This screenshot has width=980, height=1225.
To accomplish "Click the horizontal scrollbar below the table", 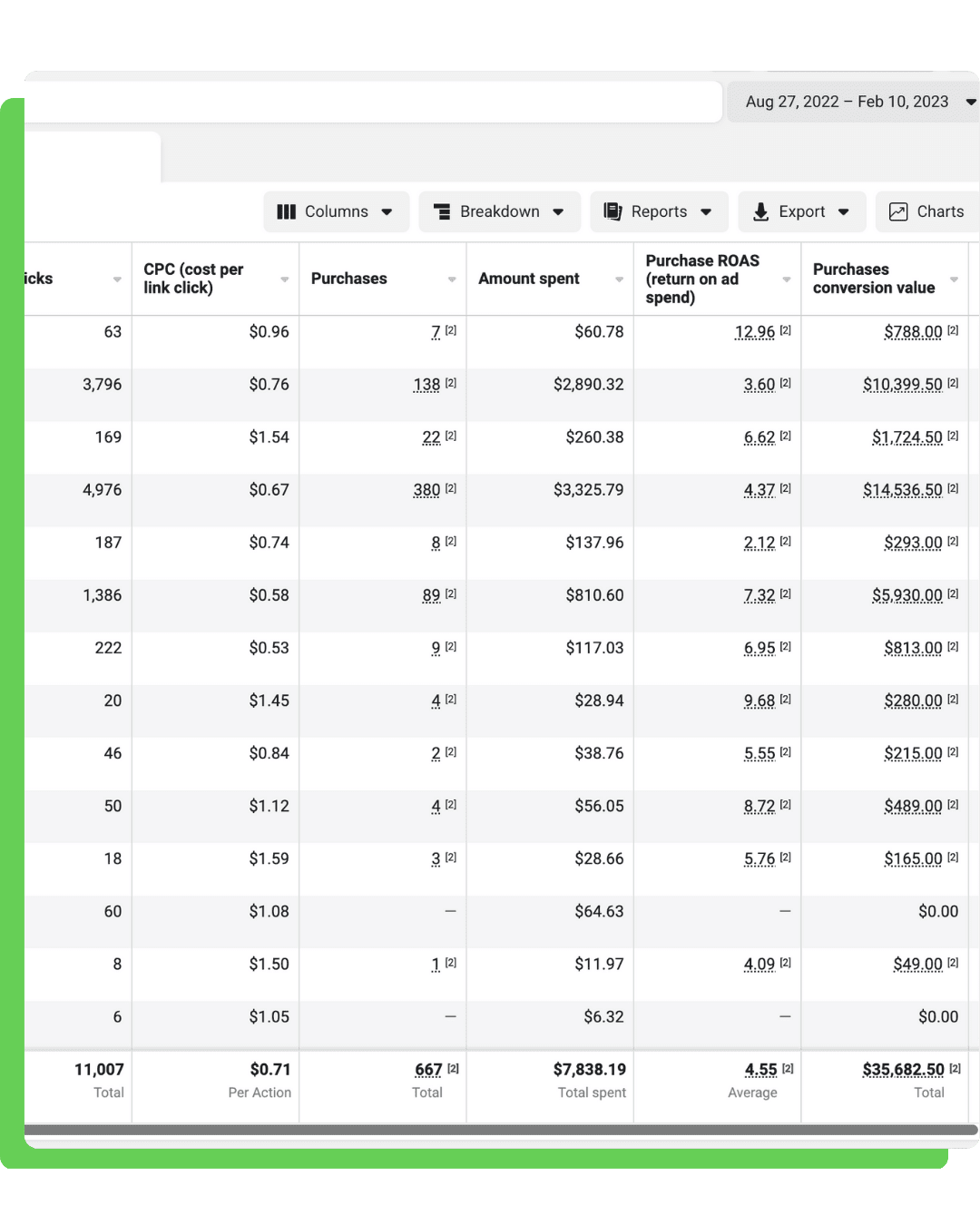I will pyautogui.click(x=501, y=1130).
